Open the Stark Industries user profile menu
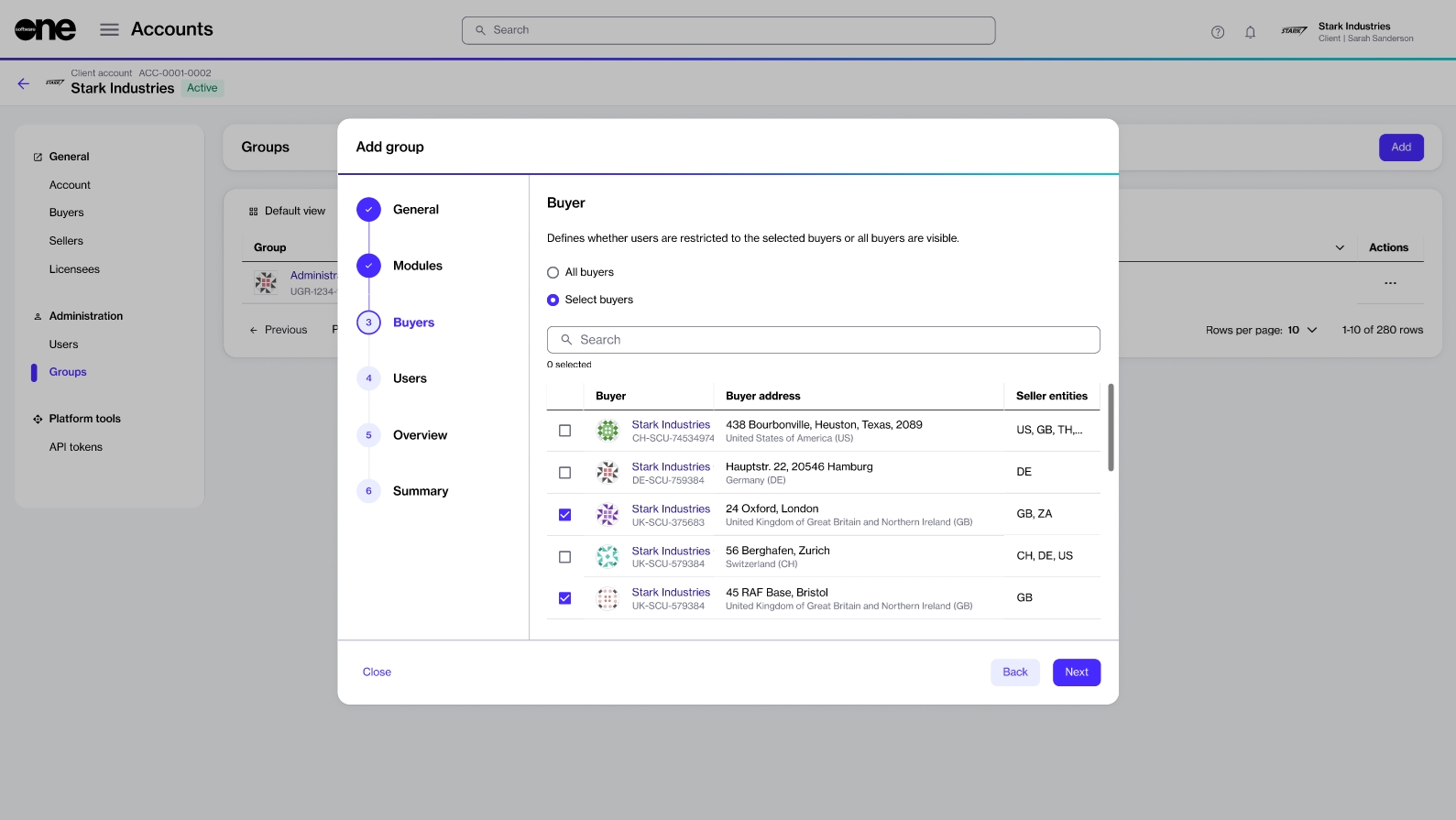1456x820 pixels. pos(1348,32)
